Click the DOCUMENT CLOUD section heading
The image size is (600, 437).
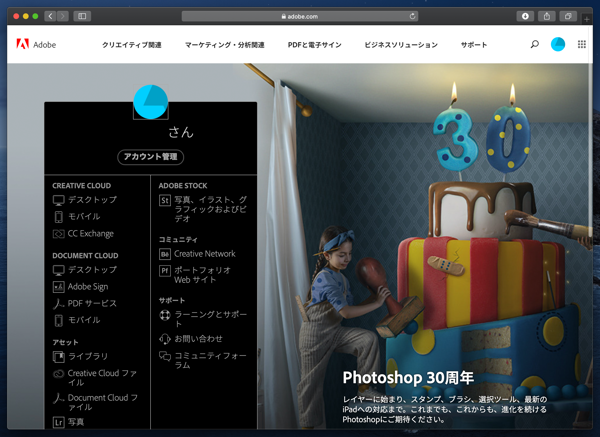pyautogui.click(x=85, y=256)
